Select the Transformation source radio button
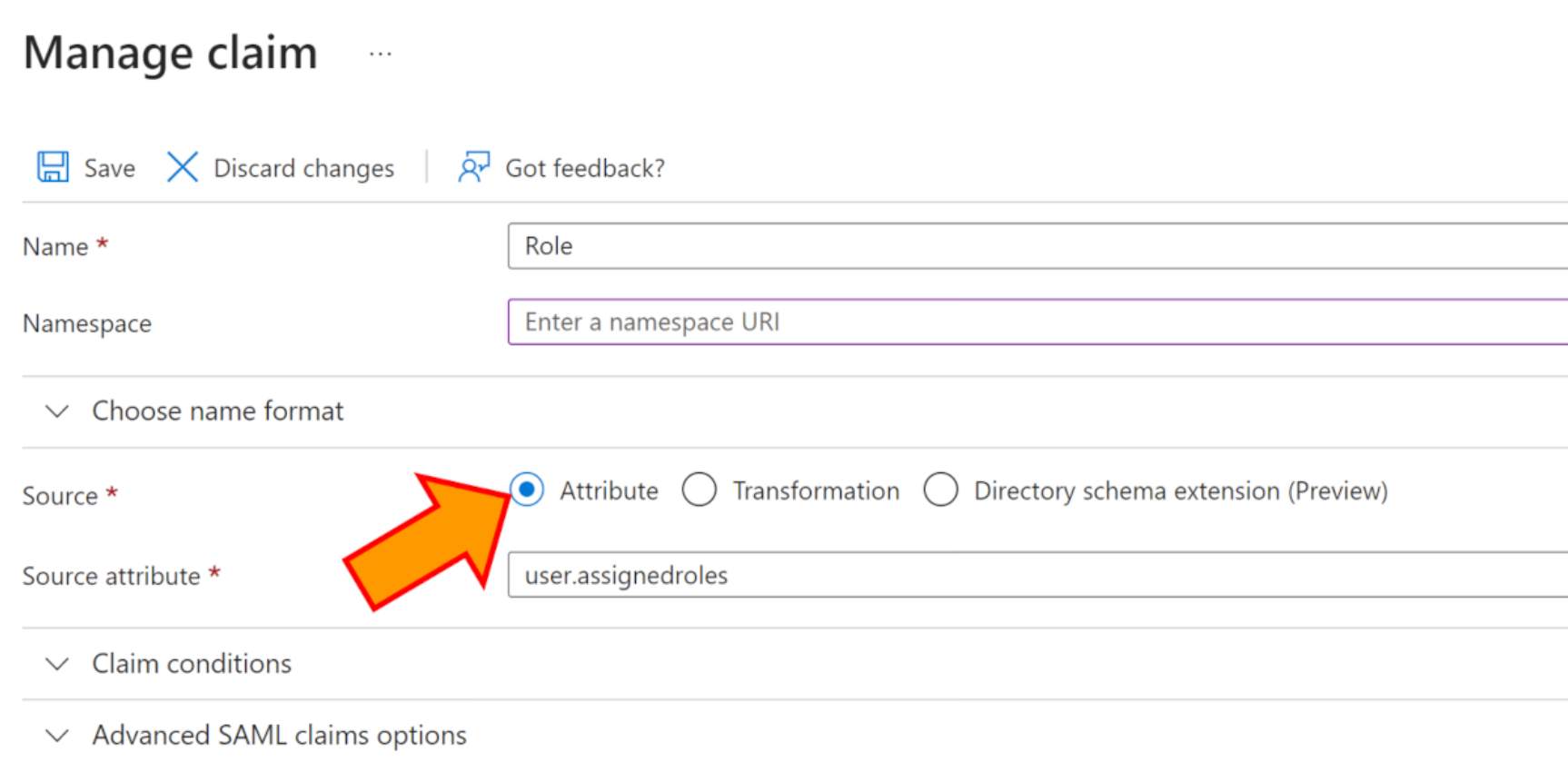Screen dimensions: 1568x762 pos(700,490)
